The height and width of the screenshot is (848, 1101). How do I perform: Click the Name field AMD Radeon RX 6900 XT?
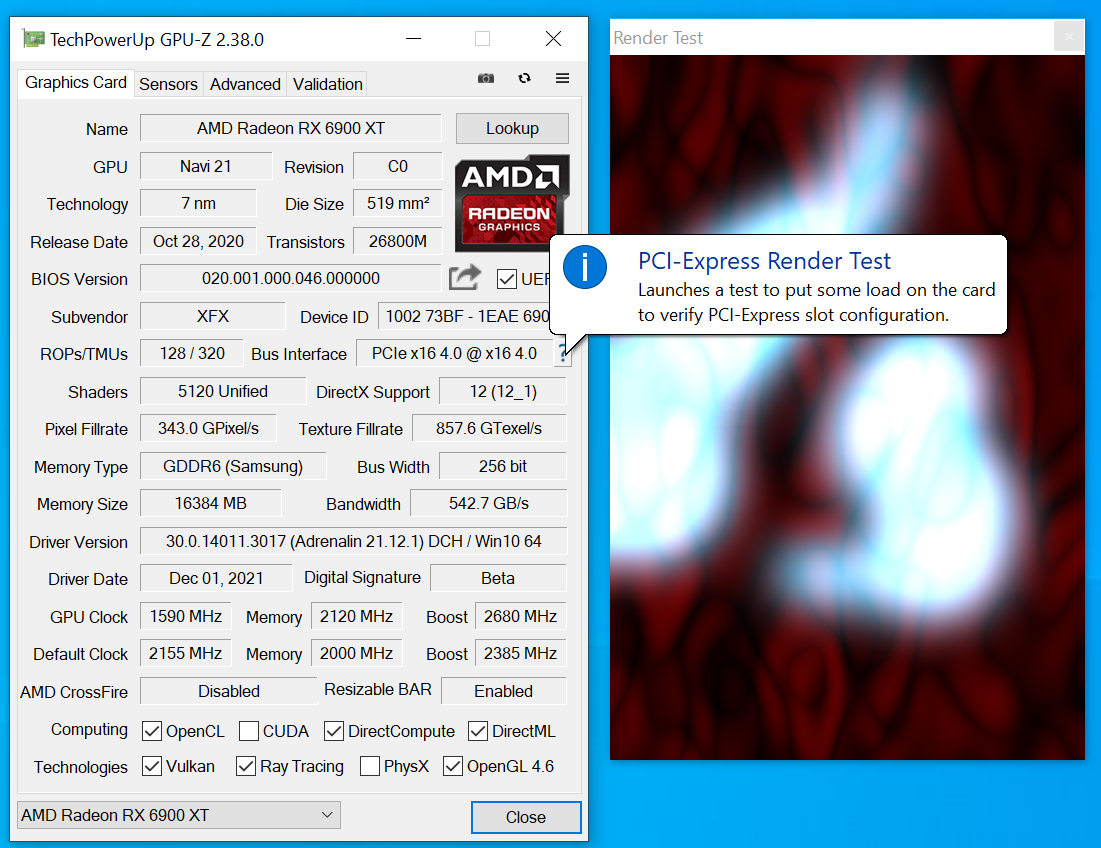(291, 128)
